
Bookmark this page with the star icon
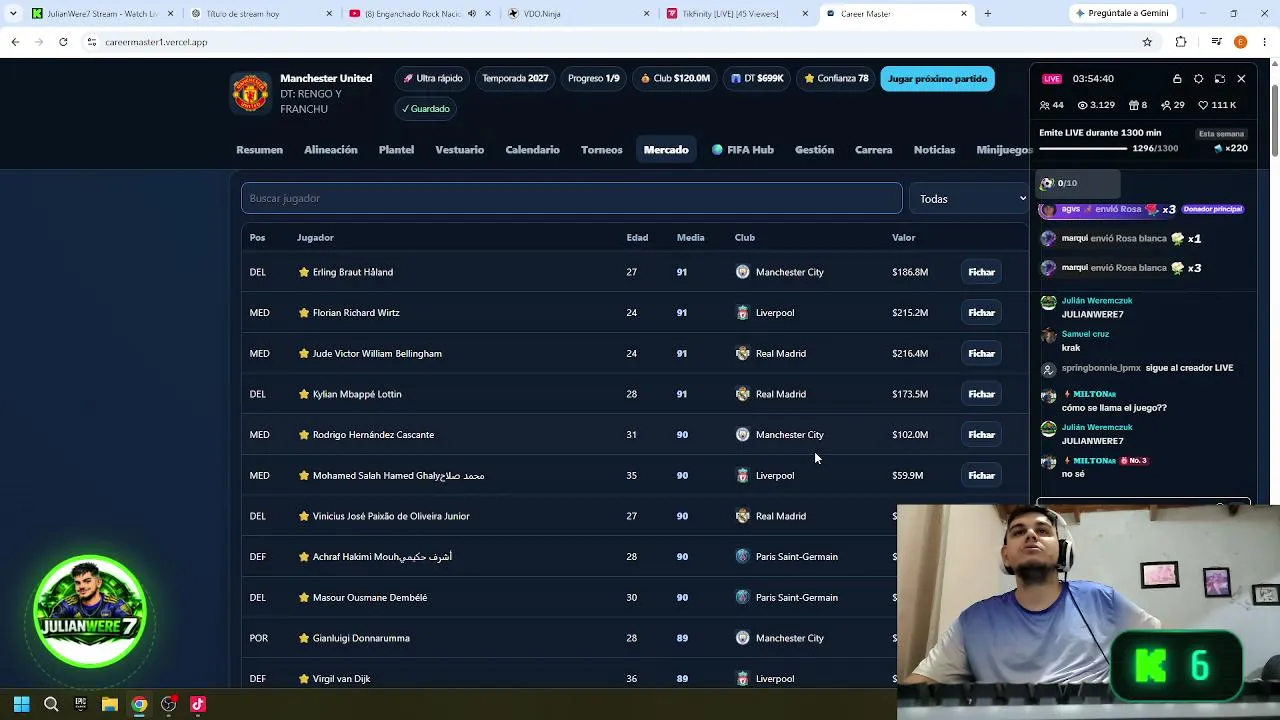1147,42
